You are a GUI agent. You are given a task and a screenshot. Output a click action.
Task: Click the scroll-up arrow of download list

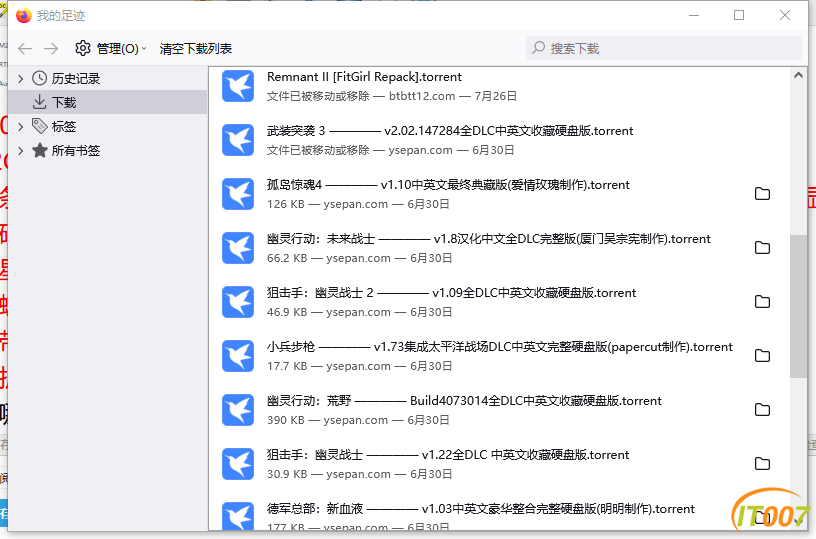coord(798,75)
